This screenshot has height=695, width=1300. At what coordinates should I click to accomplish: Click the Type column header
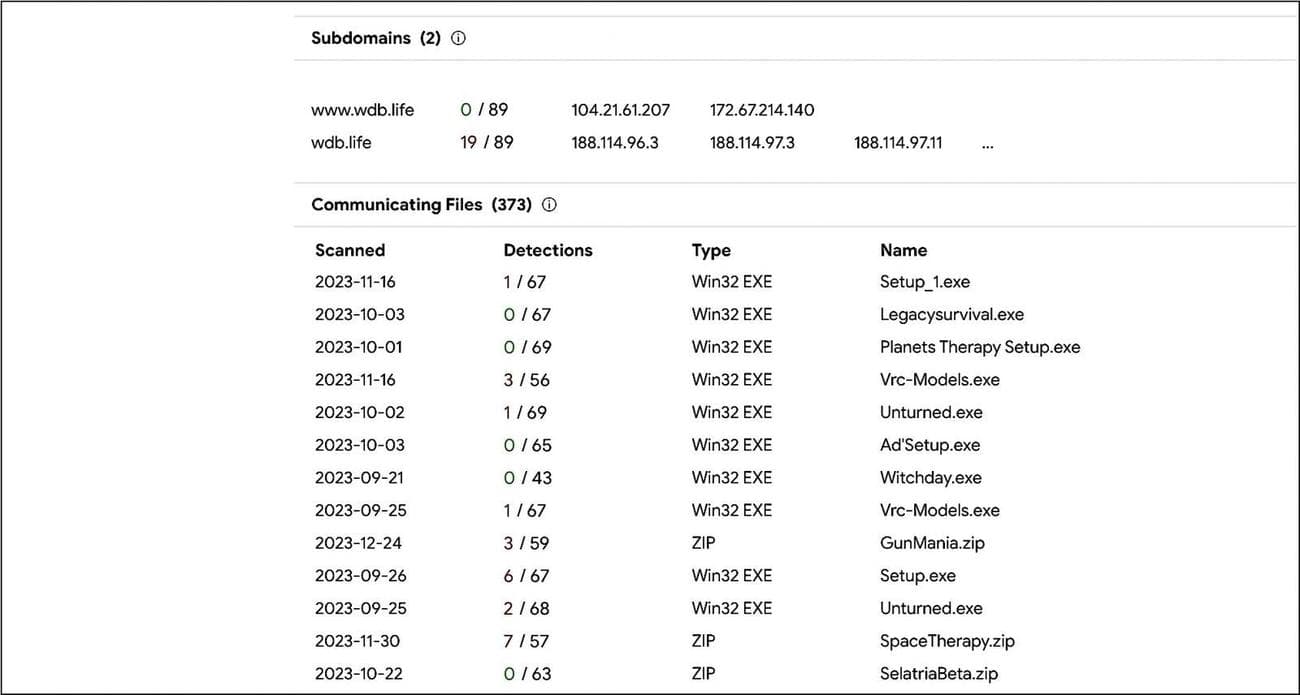tap(711, 251)
